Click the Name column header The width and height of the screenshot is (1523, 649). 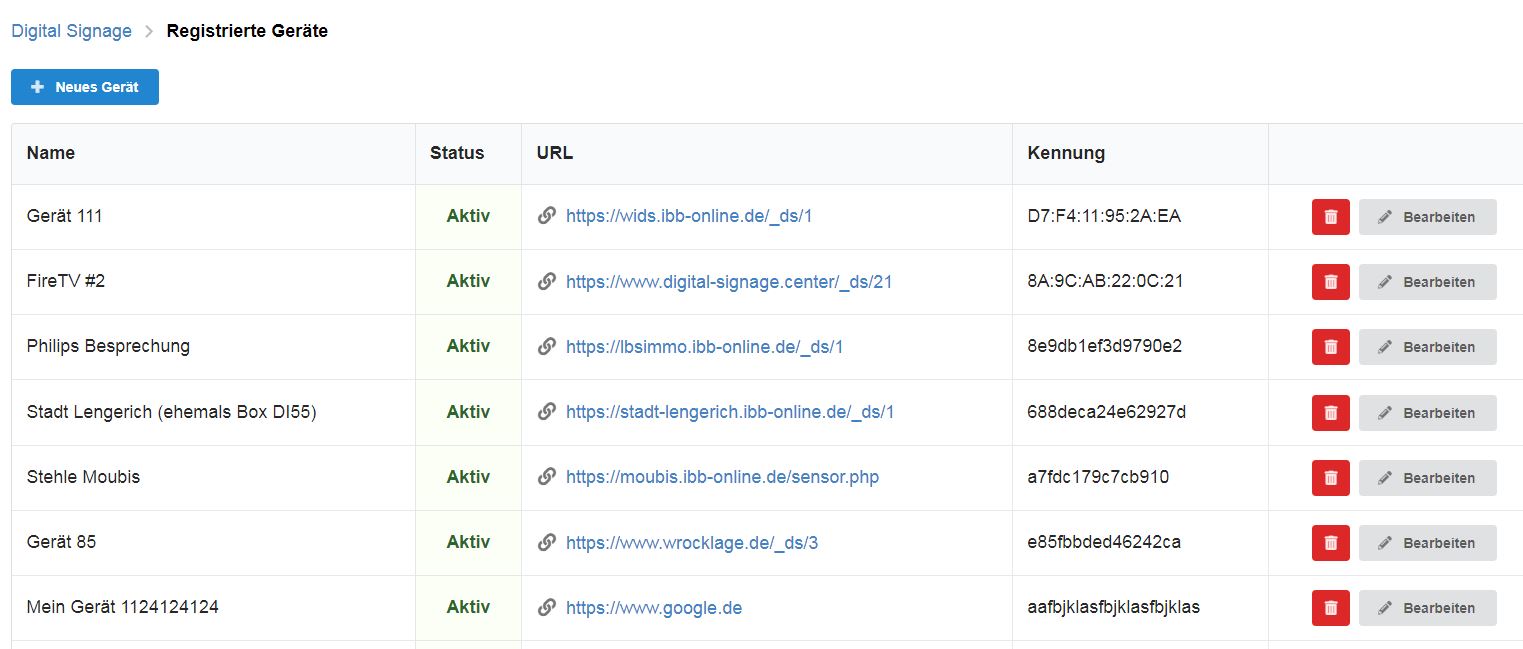[51, 153]
